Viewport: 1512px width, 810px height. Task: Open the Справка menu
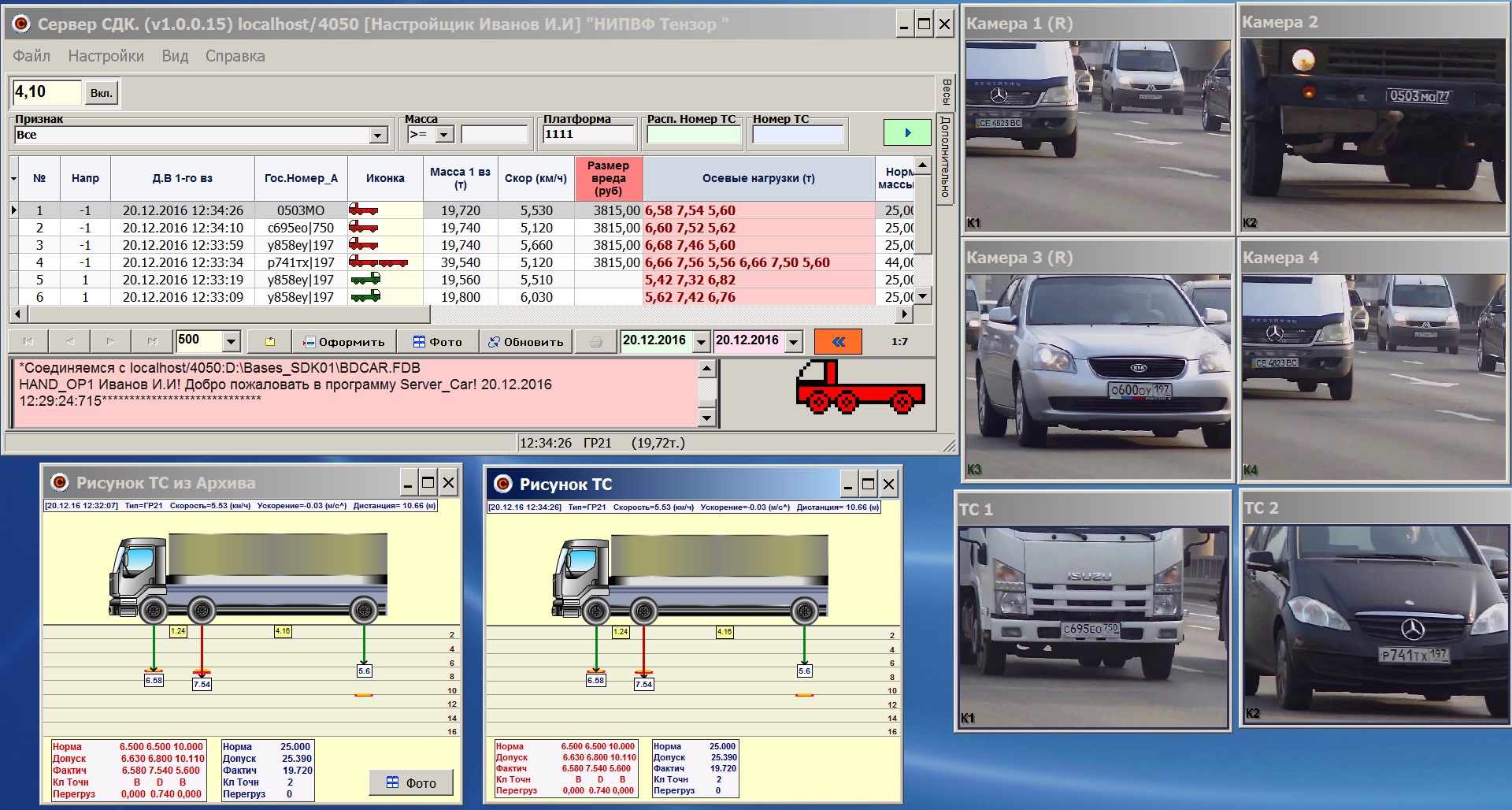[235, 56]
